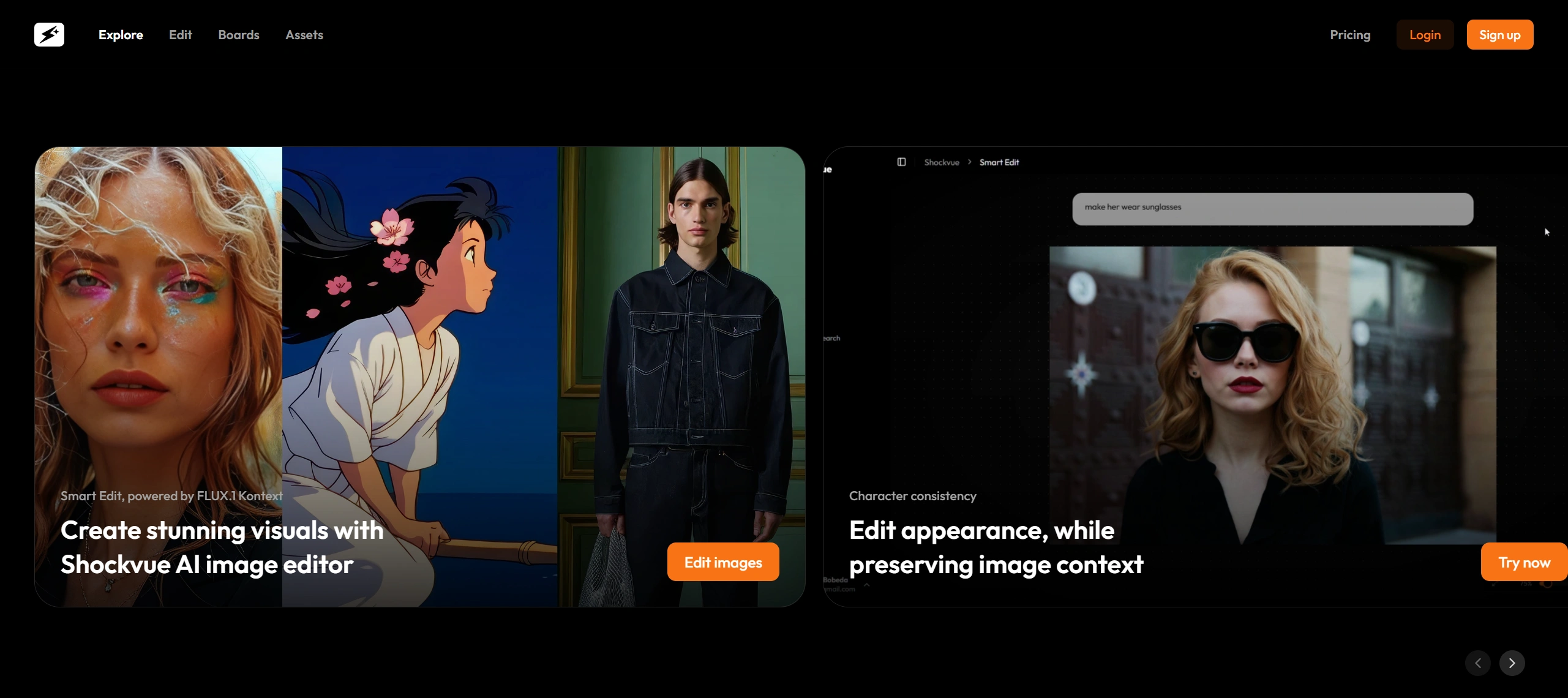This screenshot has width=1568, height=698.
Task: Open the Explore tab
Action: [121, 35]
